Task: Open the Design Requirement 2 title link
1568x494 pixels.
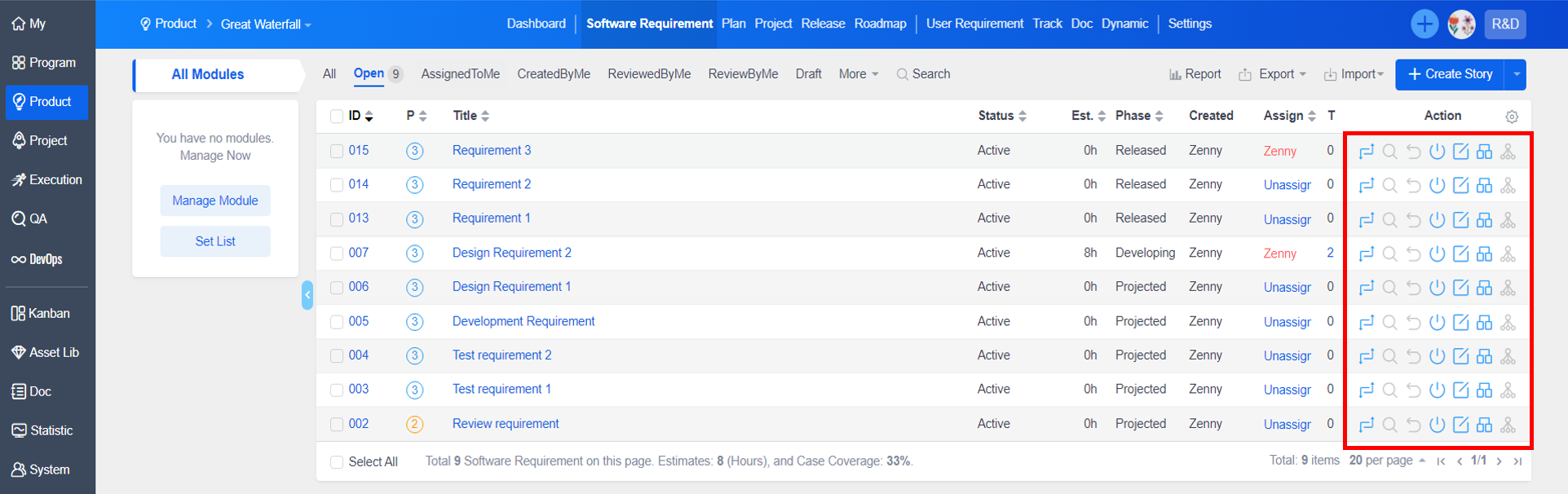Action: point(511,253)
